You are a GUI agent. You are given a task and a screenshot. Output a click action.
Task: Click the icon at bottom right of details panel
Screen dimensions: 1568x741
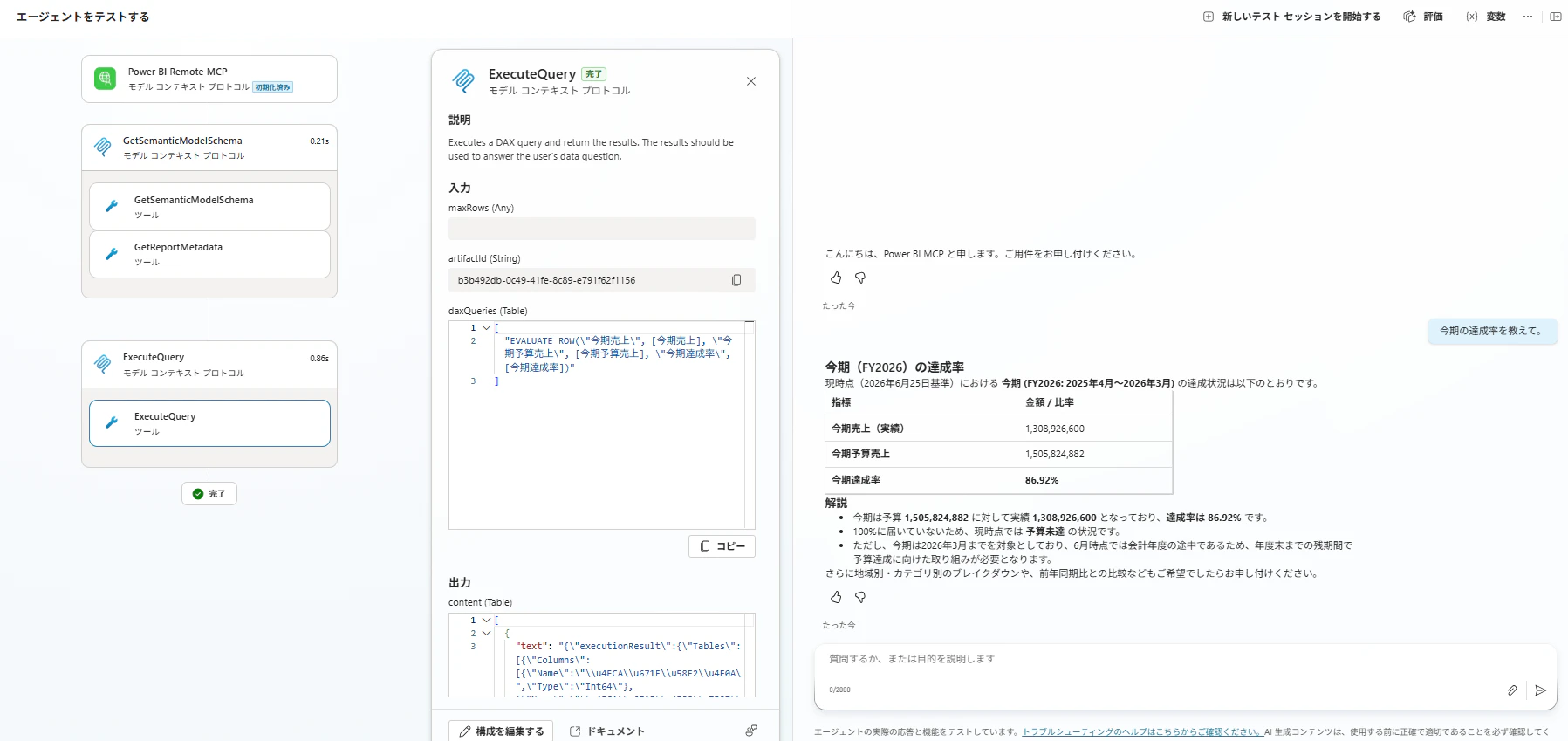(x=751, y=731)
